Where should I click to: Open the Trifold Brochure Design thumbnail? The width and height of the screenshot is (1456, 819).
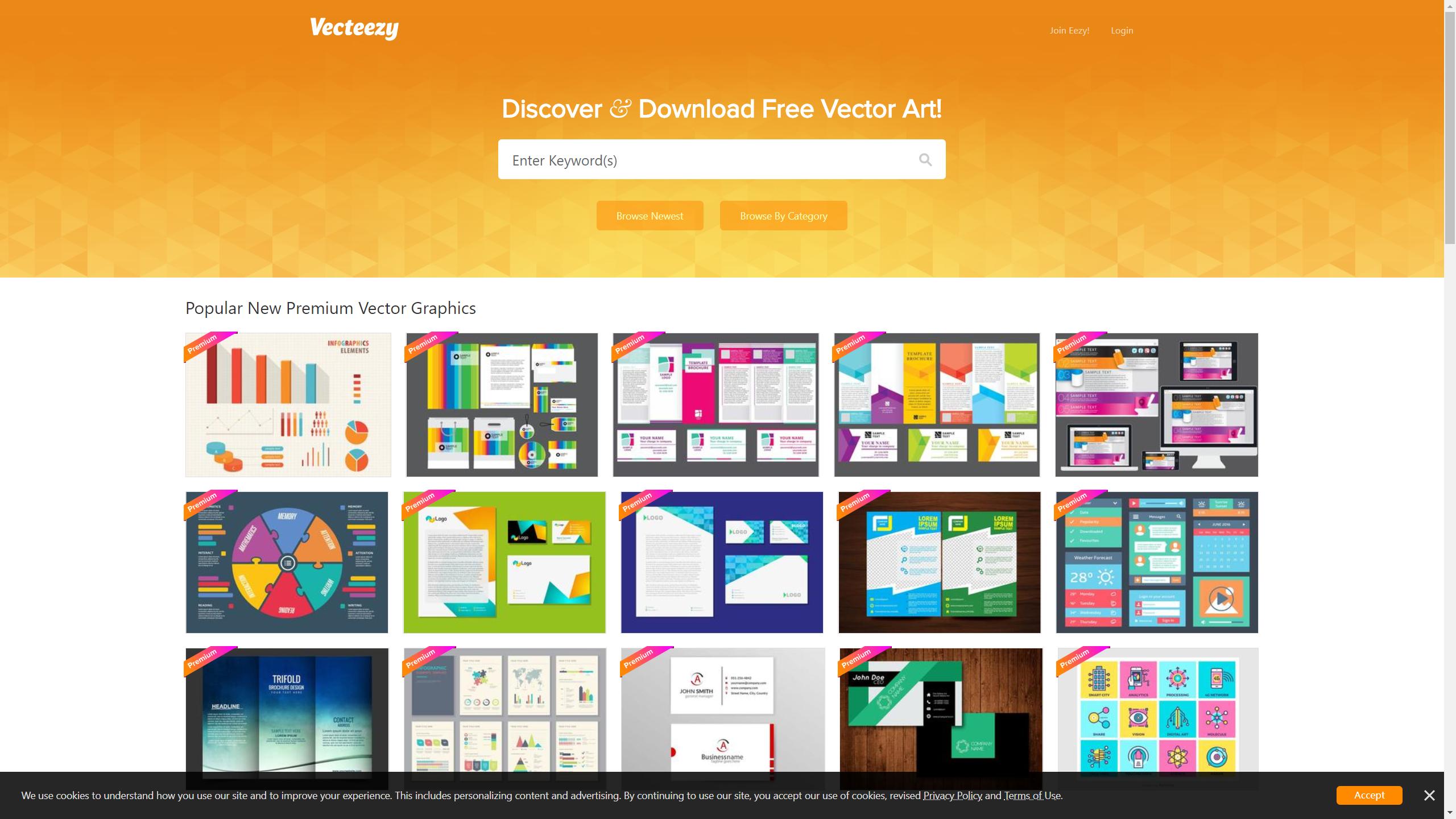coord(287,711)
